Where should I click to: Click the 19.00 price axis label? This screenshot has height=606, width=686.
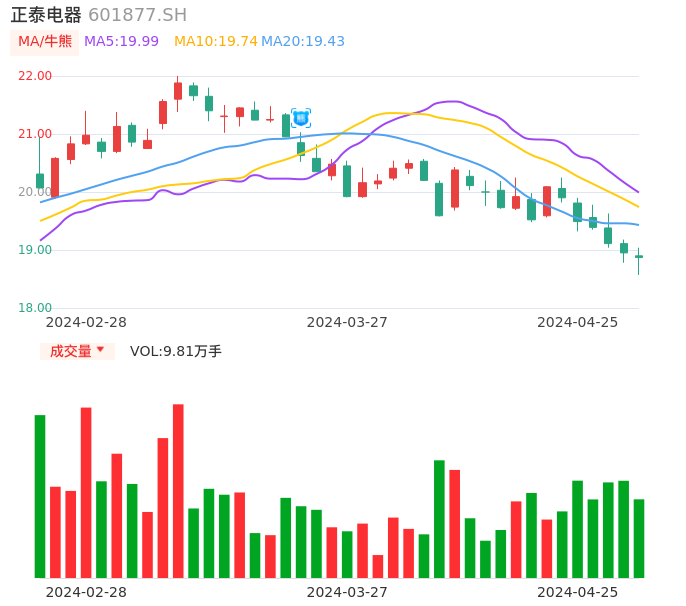pyautogui.click(x=35, y=250)
